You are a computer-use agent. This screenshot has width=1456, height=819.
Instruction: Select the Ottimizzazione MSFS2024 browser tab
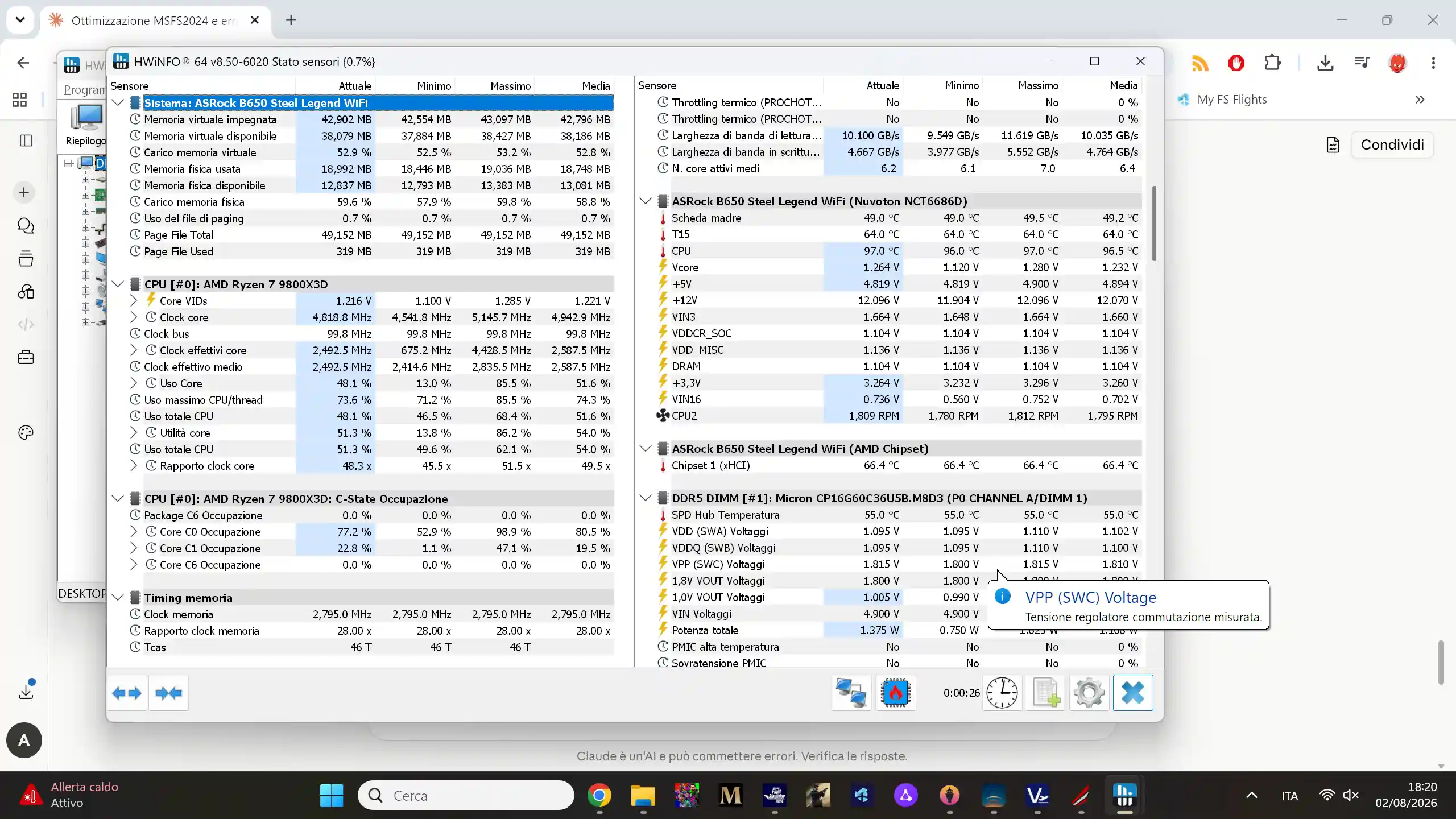[154, 21]
